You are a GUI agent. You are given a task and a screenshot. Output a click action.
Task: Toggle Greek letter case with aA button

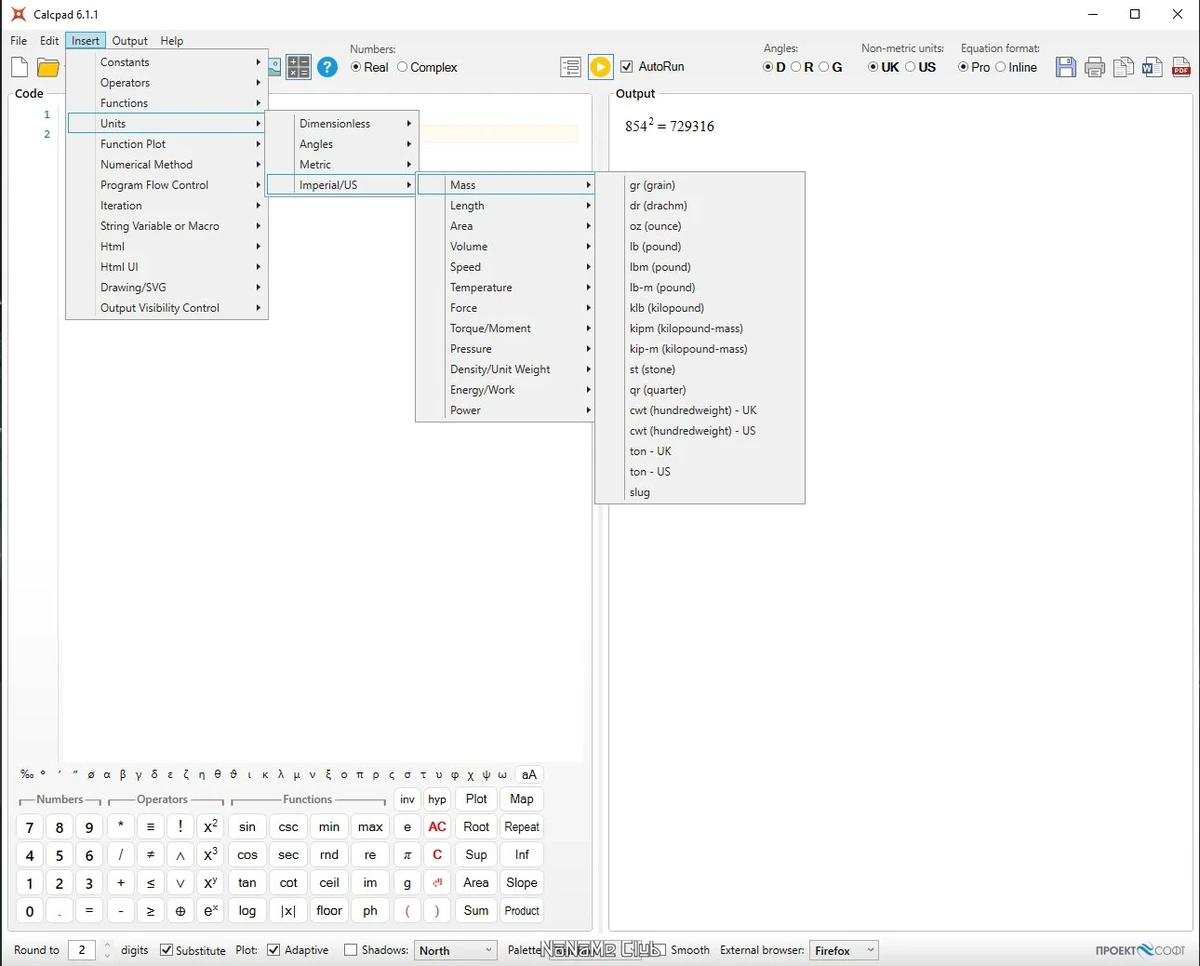point(529,774)
